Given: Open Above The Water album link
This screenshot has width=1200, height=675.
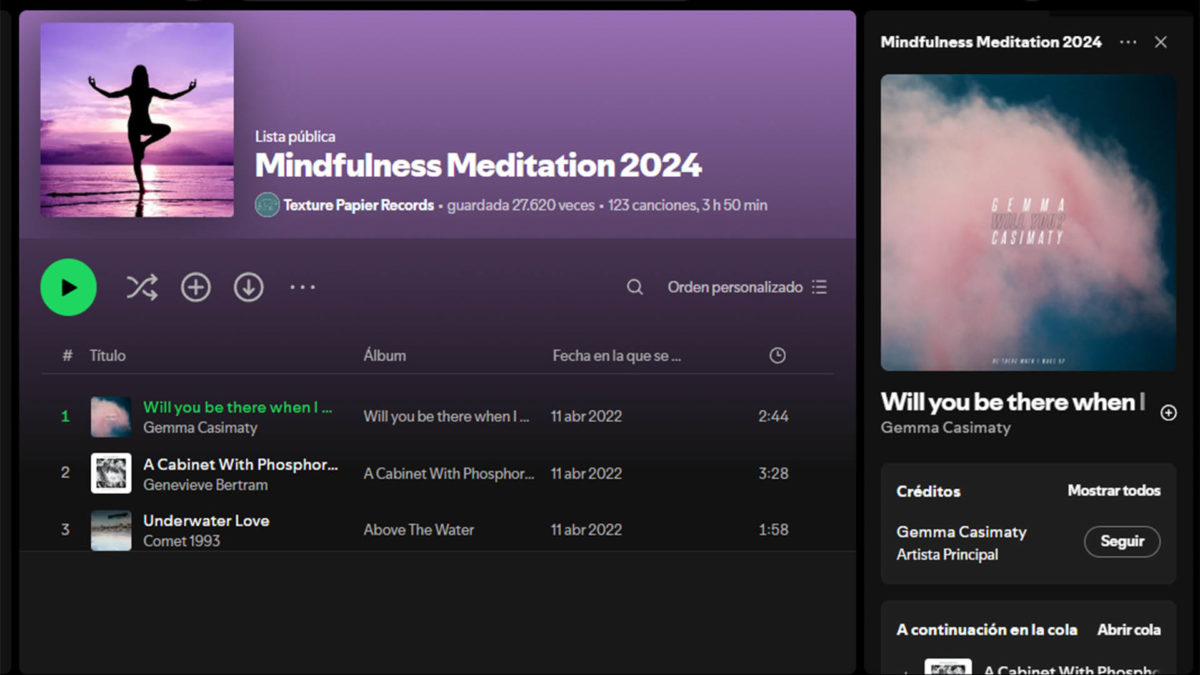Looking at the screenshot, I should point(418,530).
